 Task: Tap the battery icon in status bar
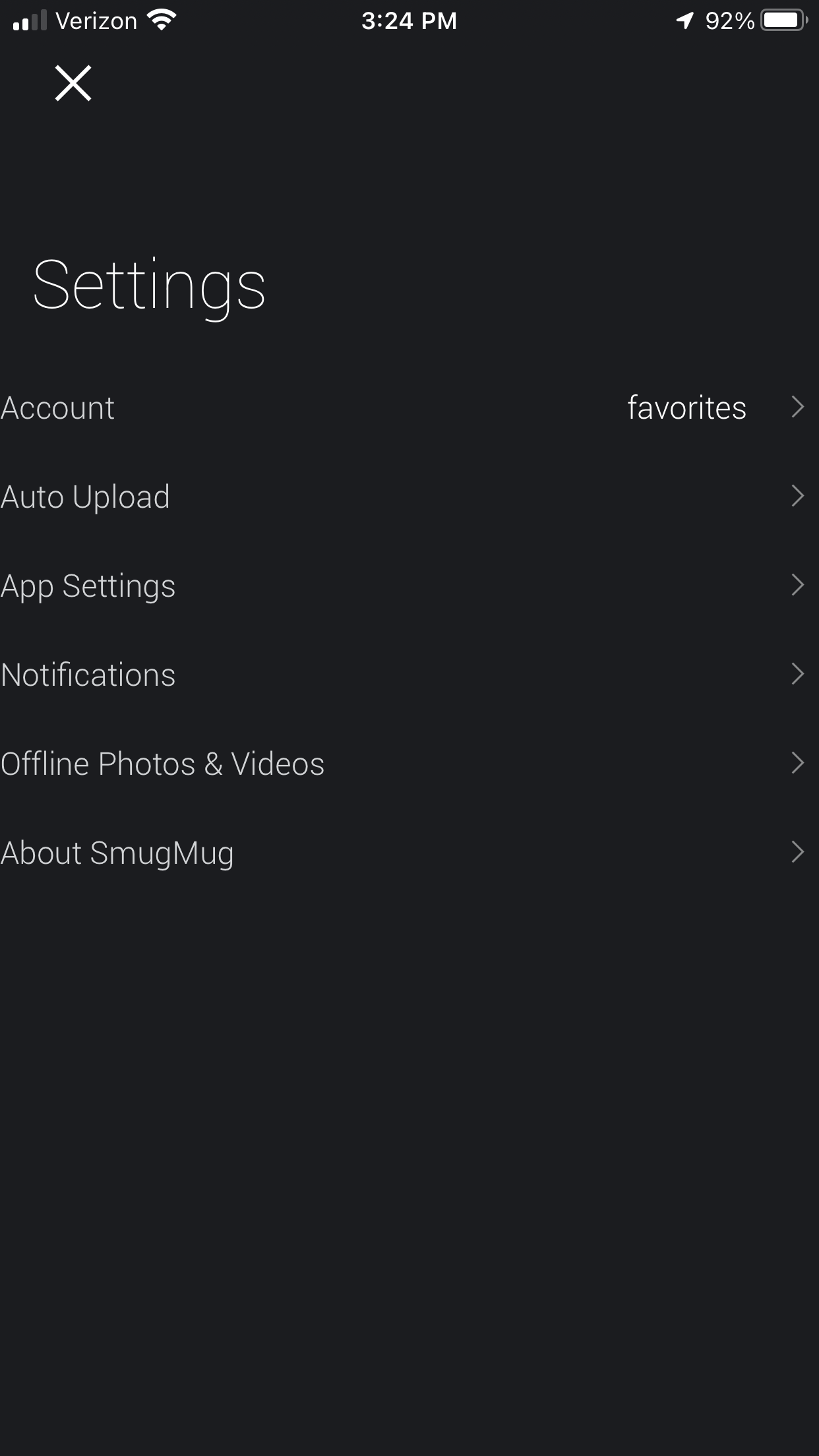[783, 20]
